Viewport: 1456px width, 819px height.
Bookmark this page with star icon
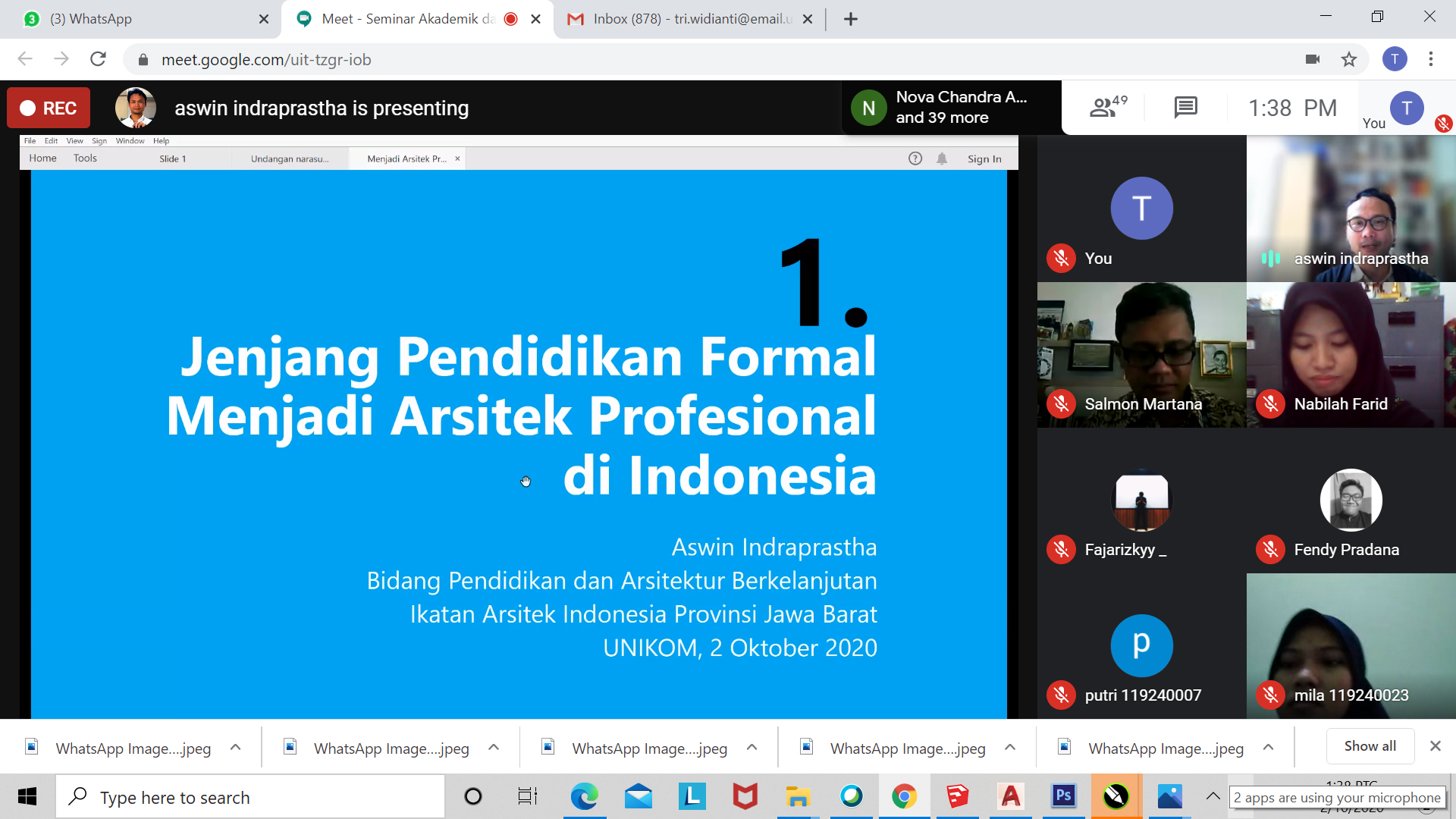[1349, 59]
